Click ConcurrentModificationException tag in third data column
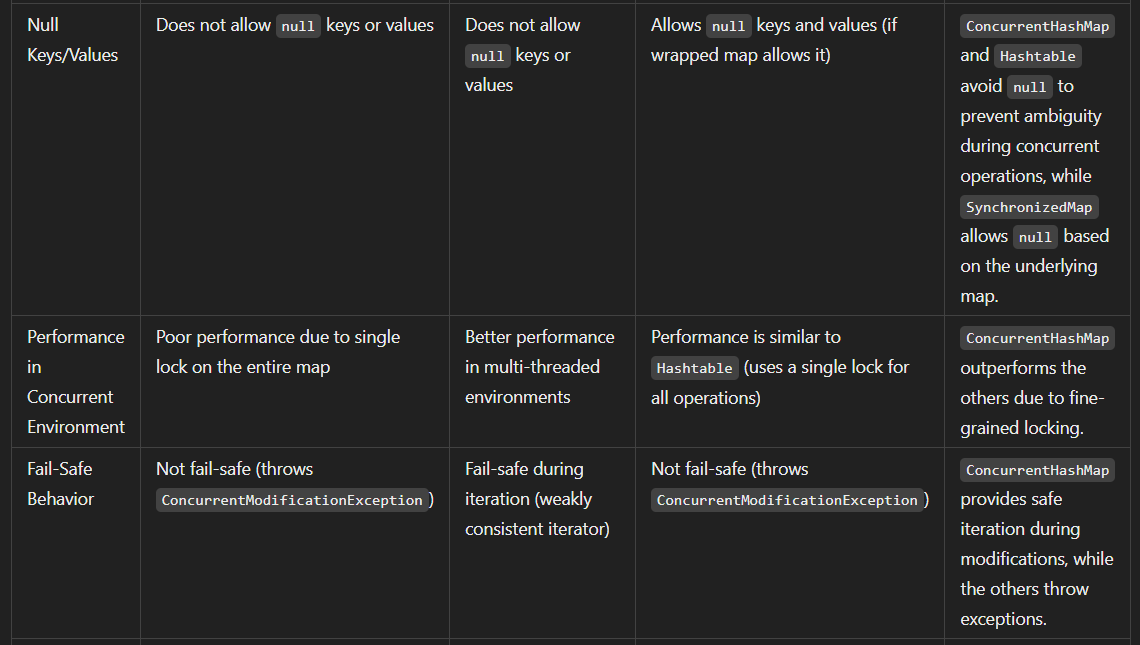1140x645 pixels. pos(787,500)
